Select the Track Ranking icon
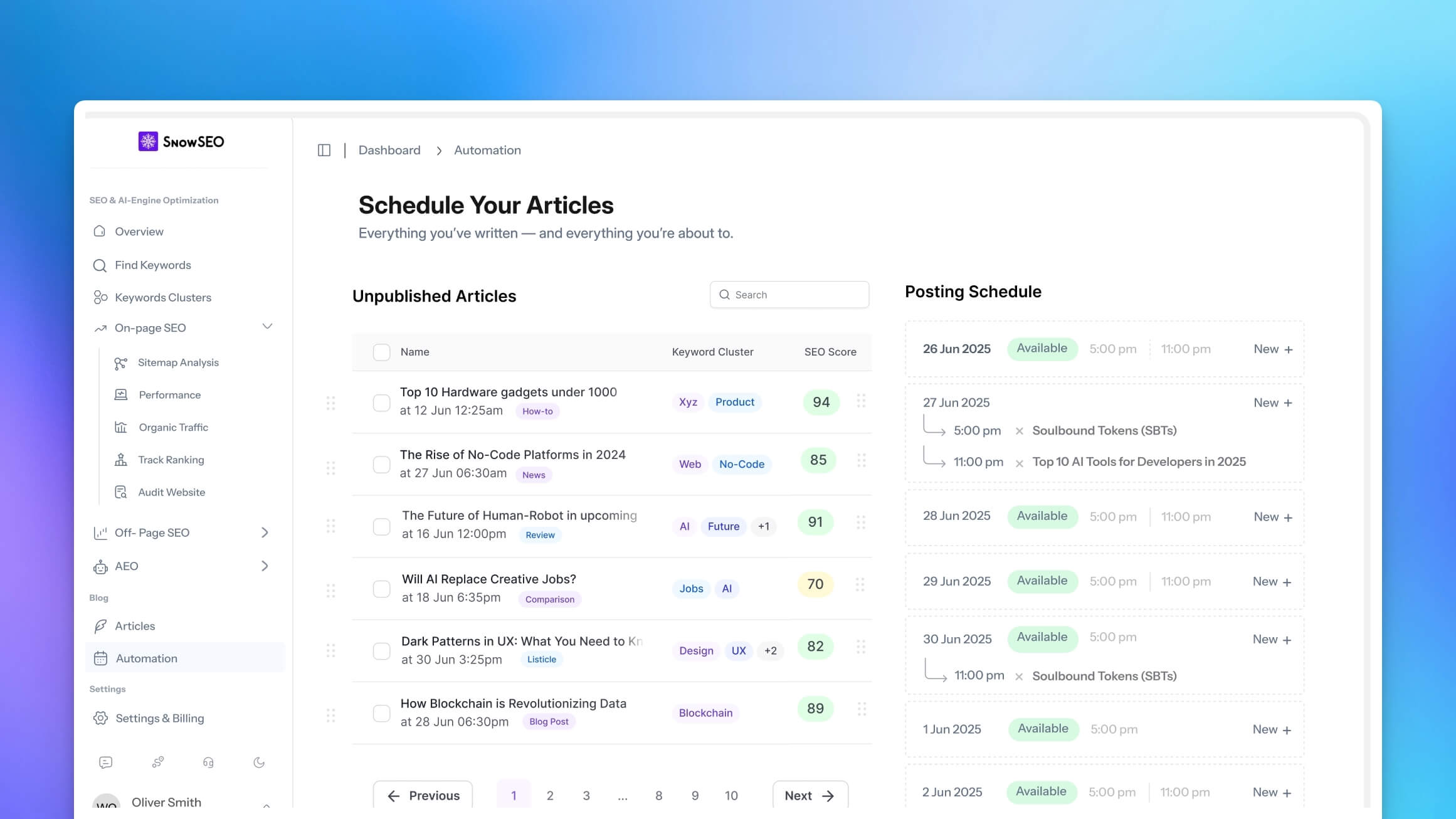 (x=121, y=459)
